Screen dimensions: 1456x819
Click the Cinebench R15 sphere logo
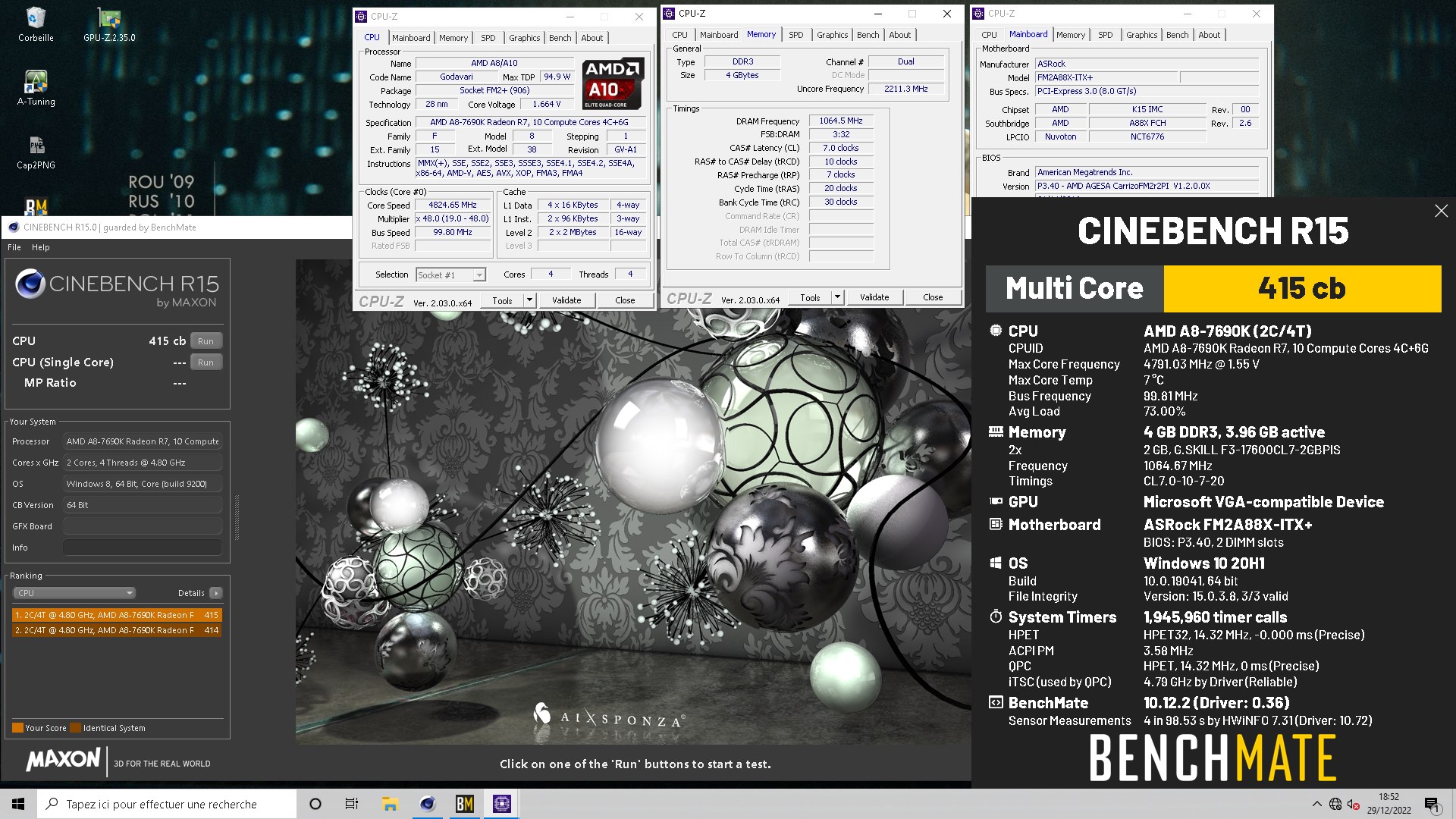pos(30,284)
